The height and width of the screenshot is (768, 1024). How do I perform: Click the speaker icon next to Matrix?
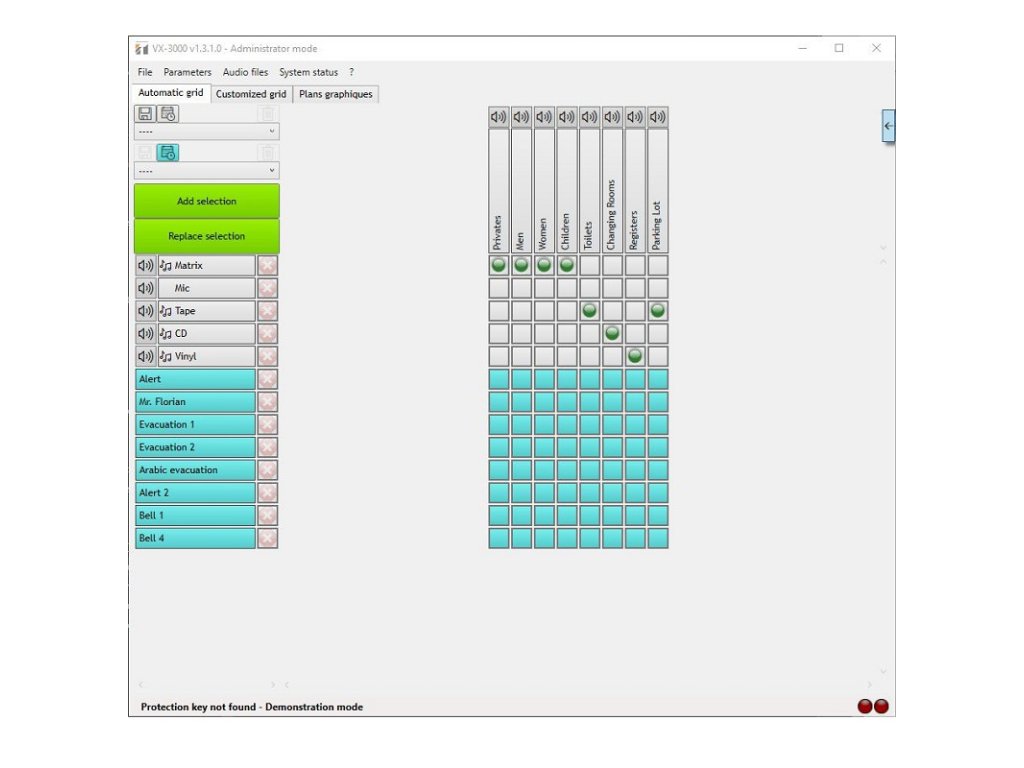point(146,266)
